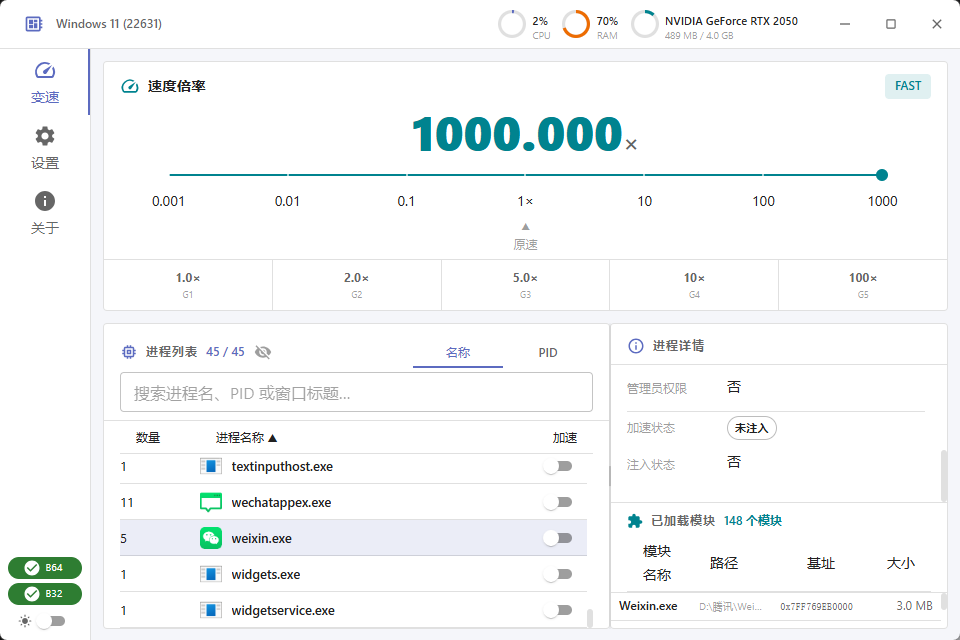The image size is (960, 640).
Task: Click the process list scrollbar thumb
Action: [590, 618]
